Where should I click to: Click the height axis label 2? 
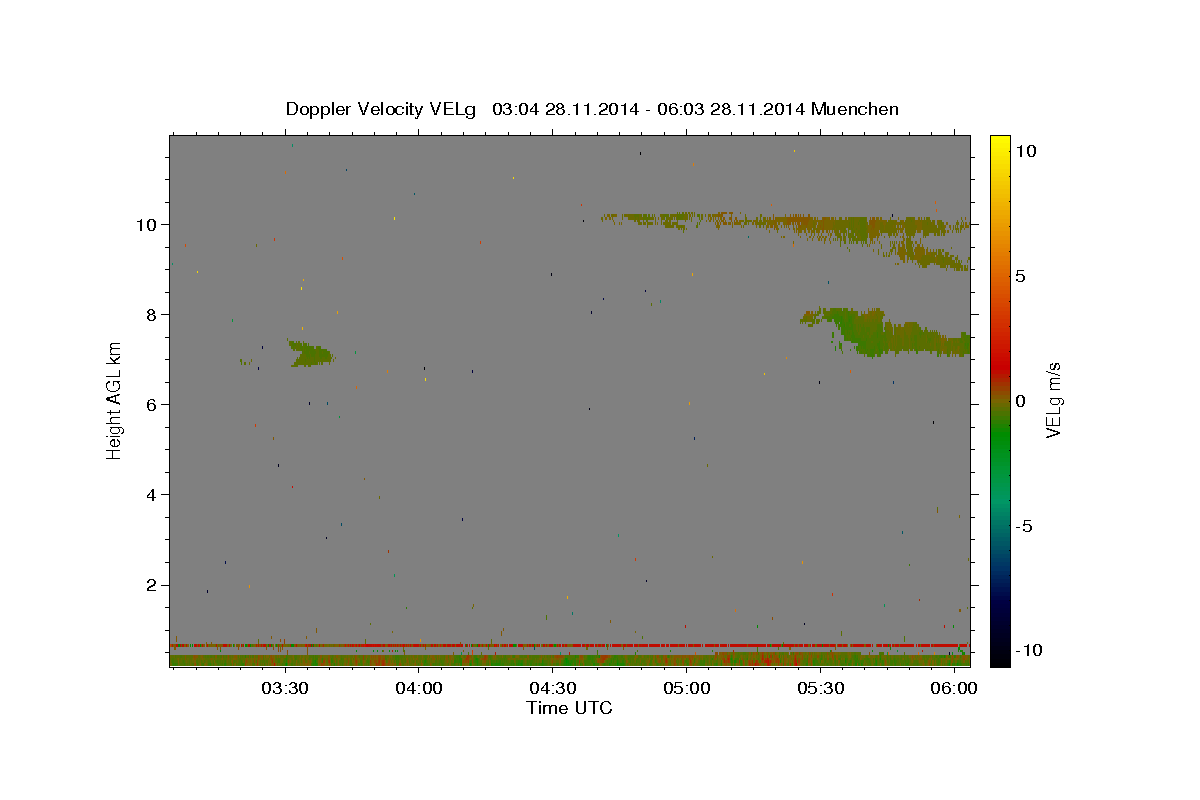pos(153,585)
